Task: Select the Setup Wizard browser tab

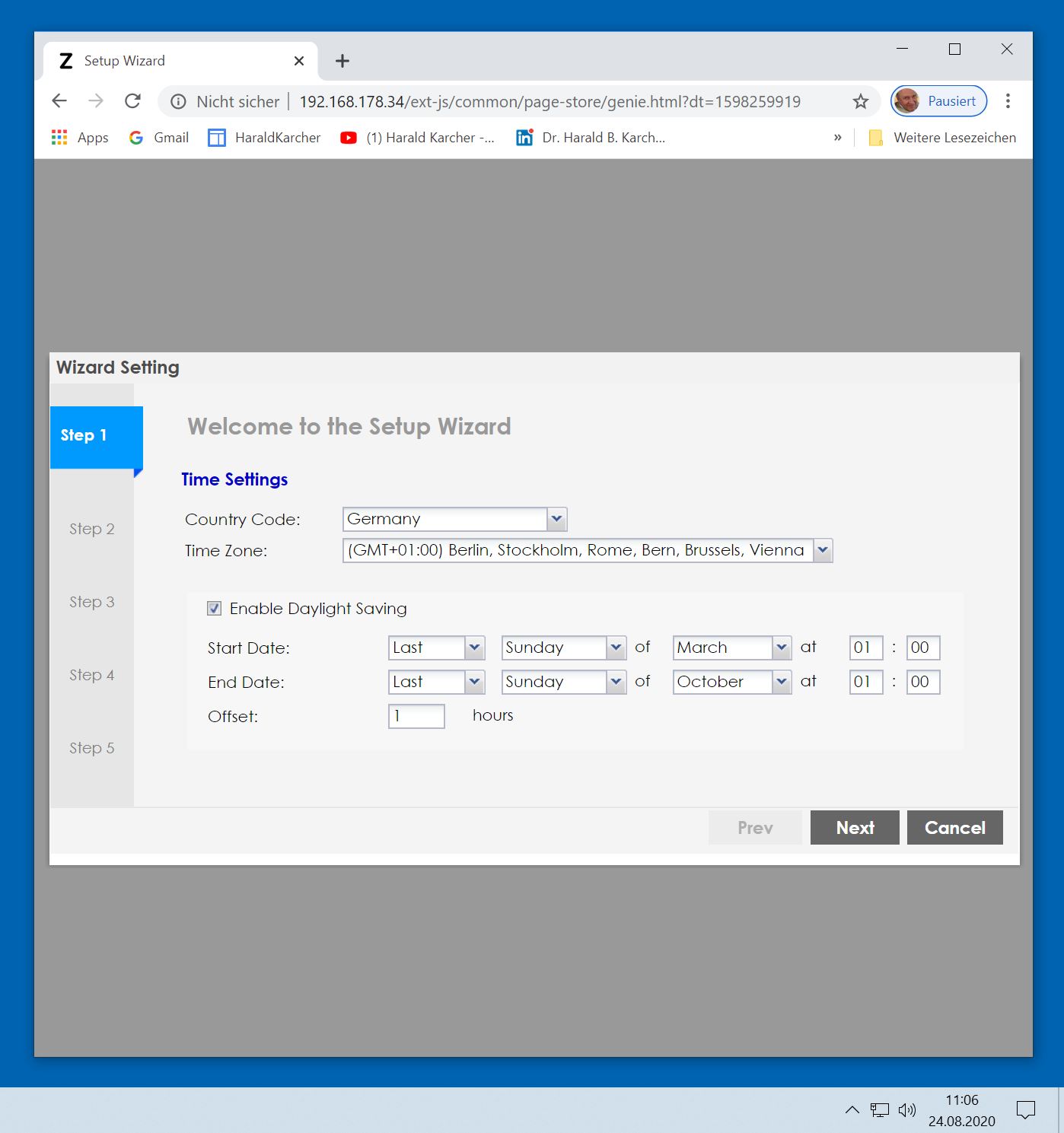Action: click(x=180, y=61)
